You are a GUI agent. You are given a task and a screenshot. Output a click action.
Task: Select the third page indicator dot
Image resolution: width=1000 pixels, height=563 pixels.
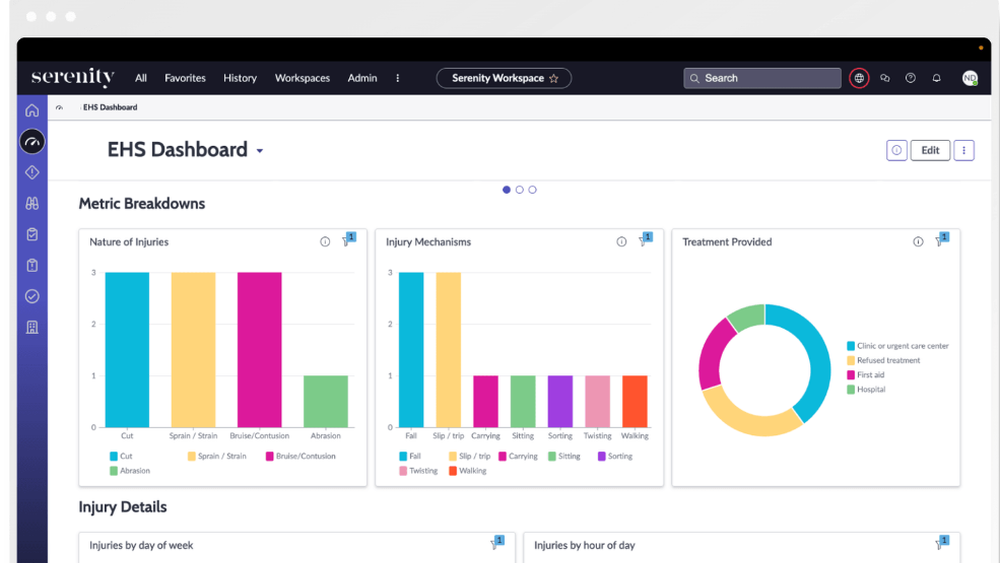pos(533,190)
